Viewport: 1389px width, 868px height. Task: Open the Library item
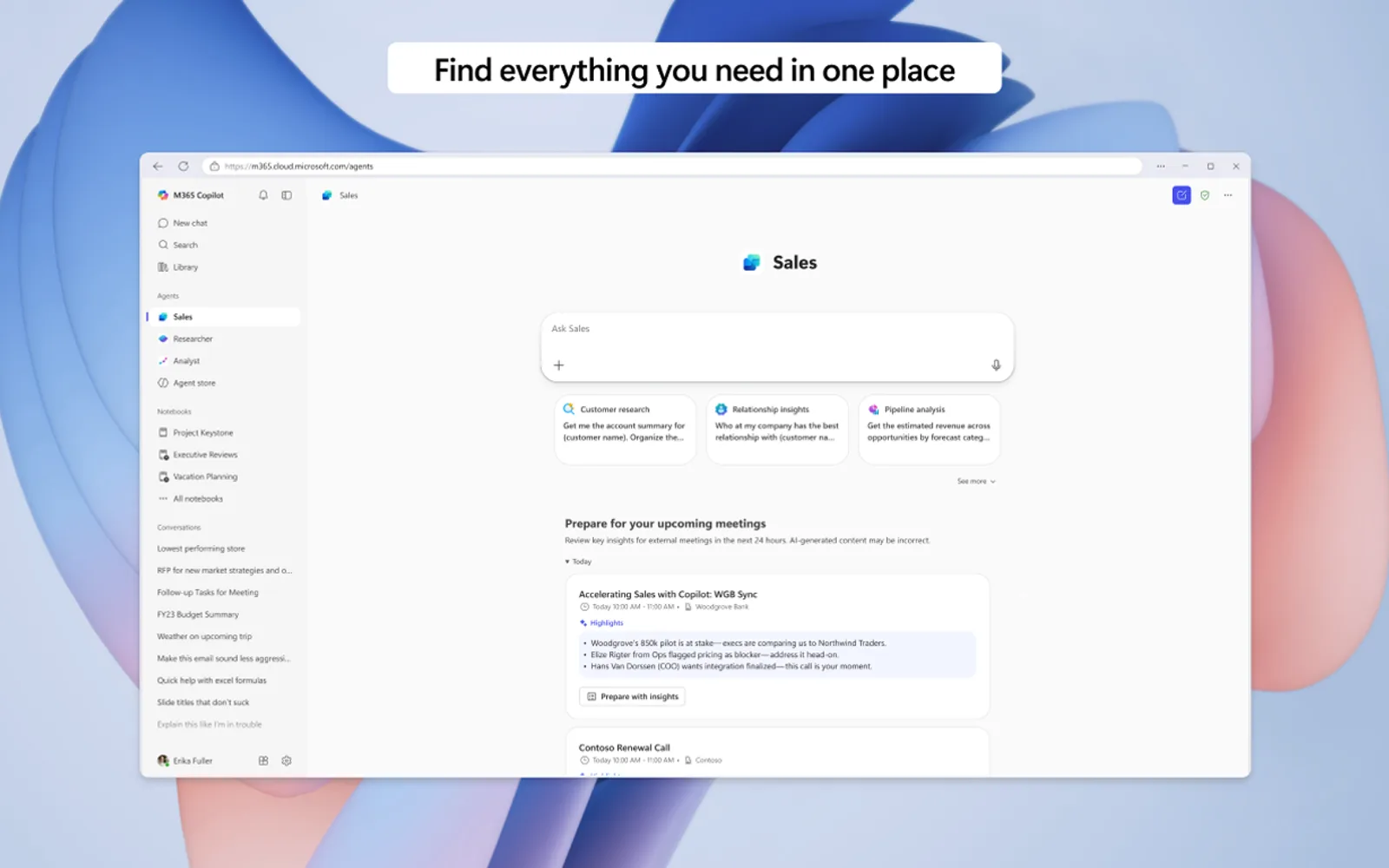click(225, 267)
